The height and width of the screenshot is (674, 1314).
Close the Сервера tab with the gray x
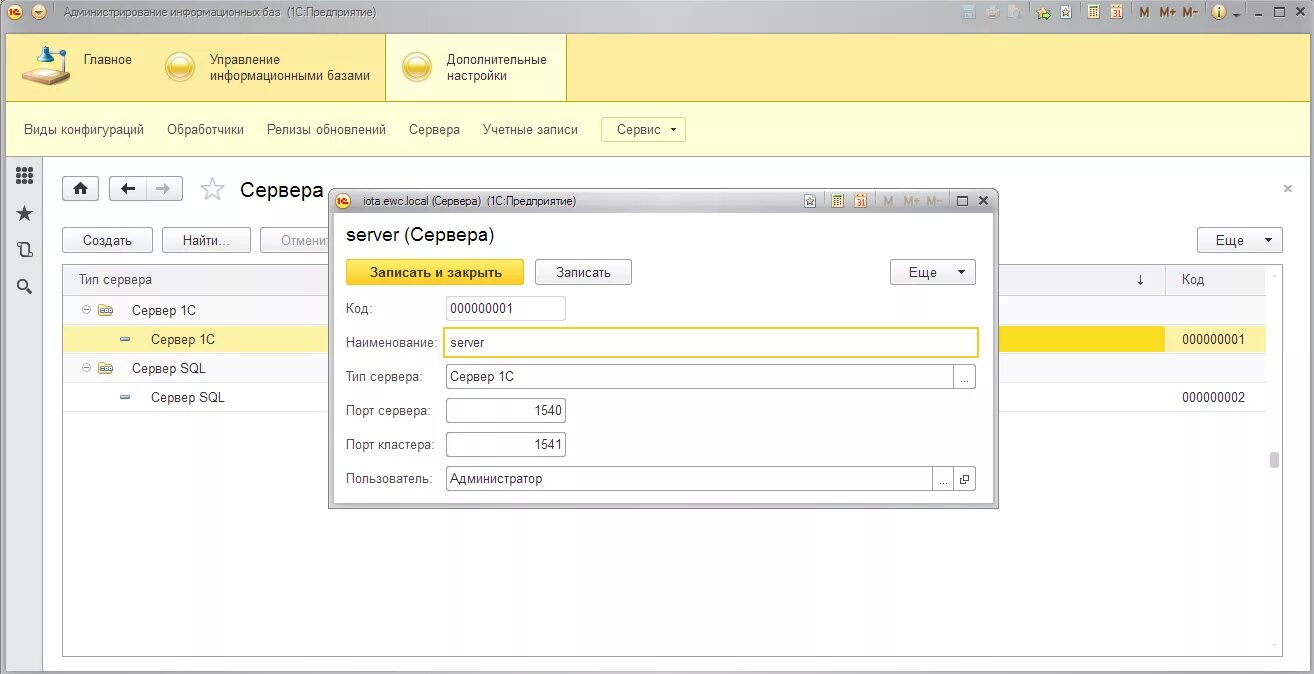click(1288, 188)
